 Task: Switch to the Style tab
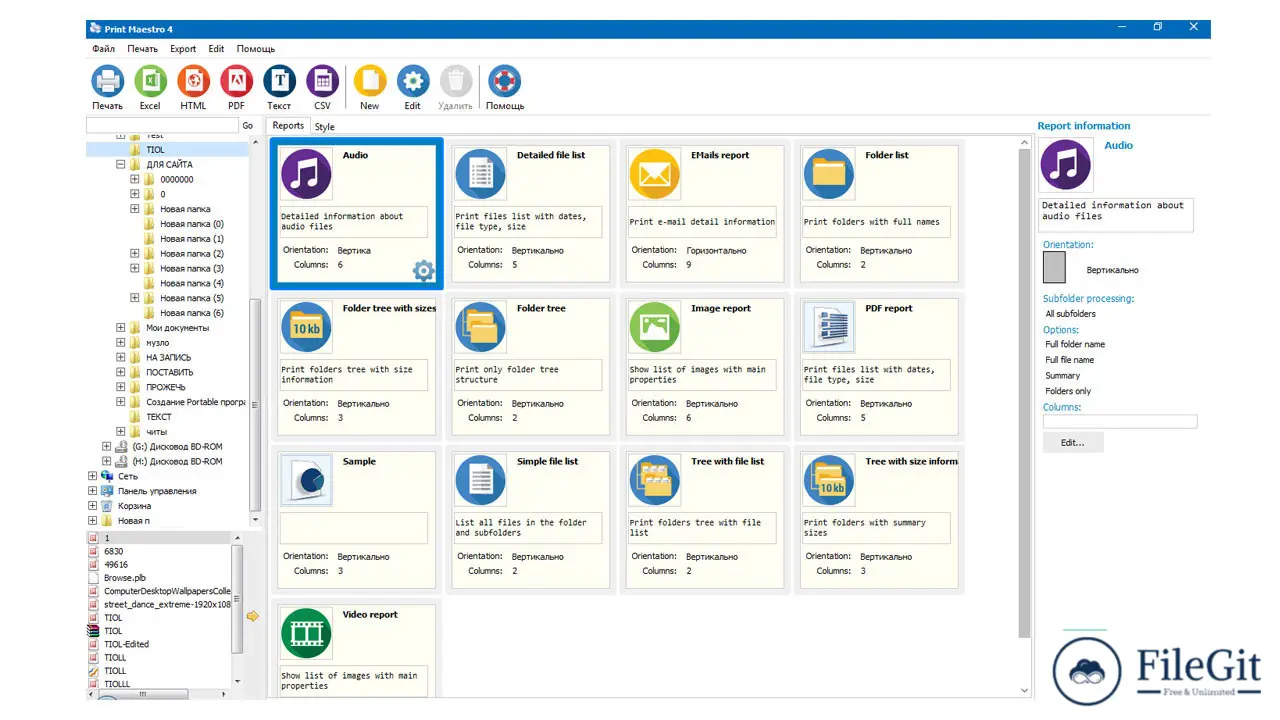point(325,127)
